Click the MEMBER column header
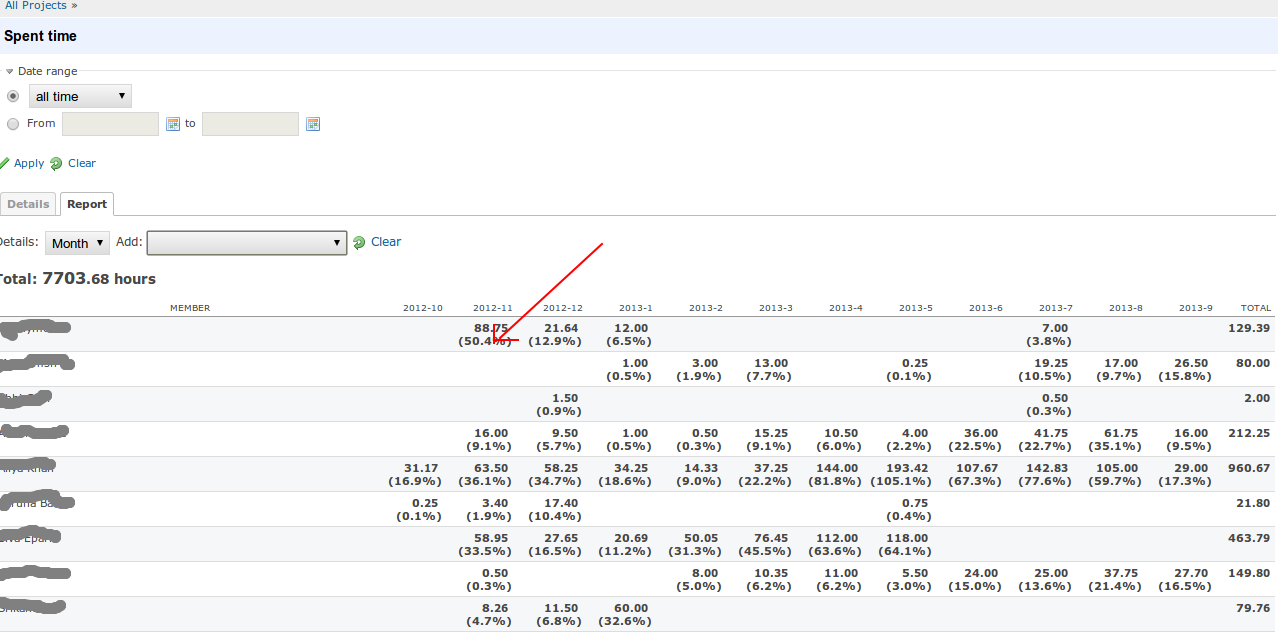 pyautogui.click(x=190, y=308)
